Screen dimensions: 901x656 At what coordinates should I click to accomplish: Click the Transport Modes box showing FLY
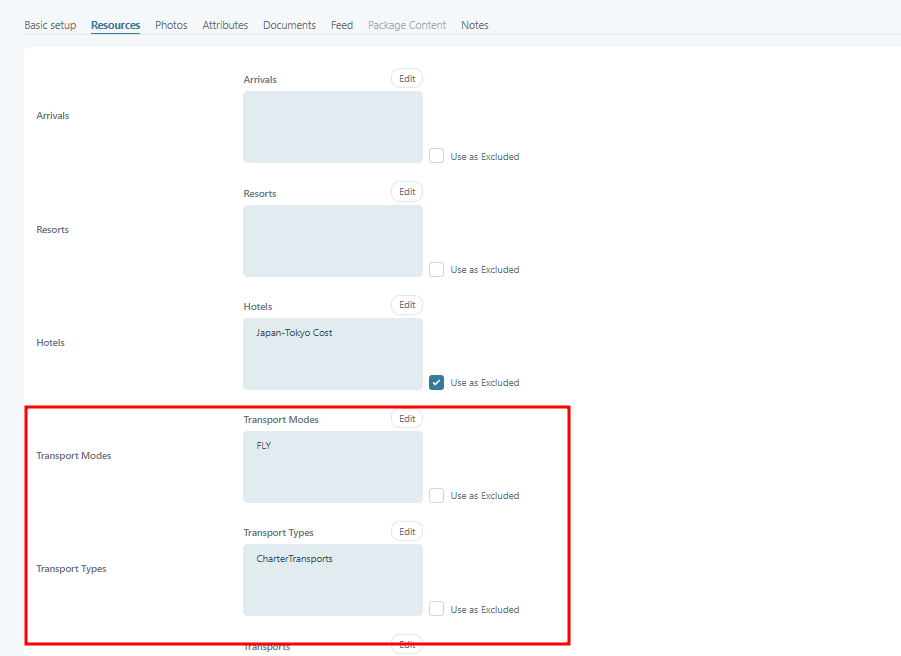click(x=332, y=467)
